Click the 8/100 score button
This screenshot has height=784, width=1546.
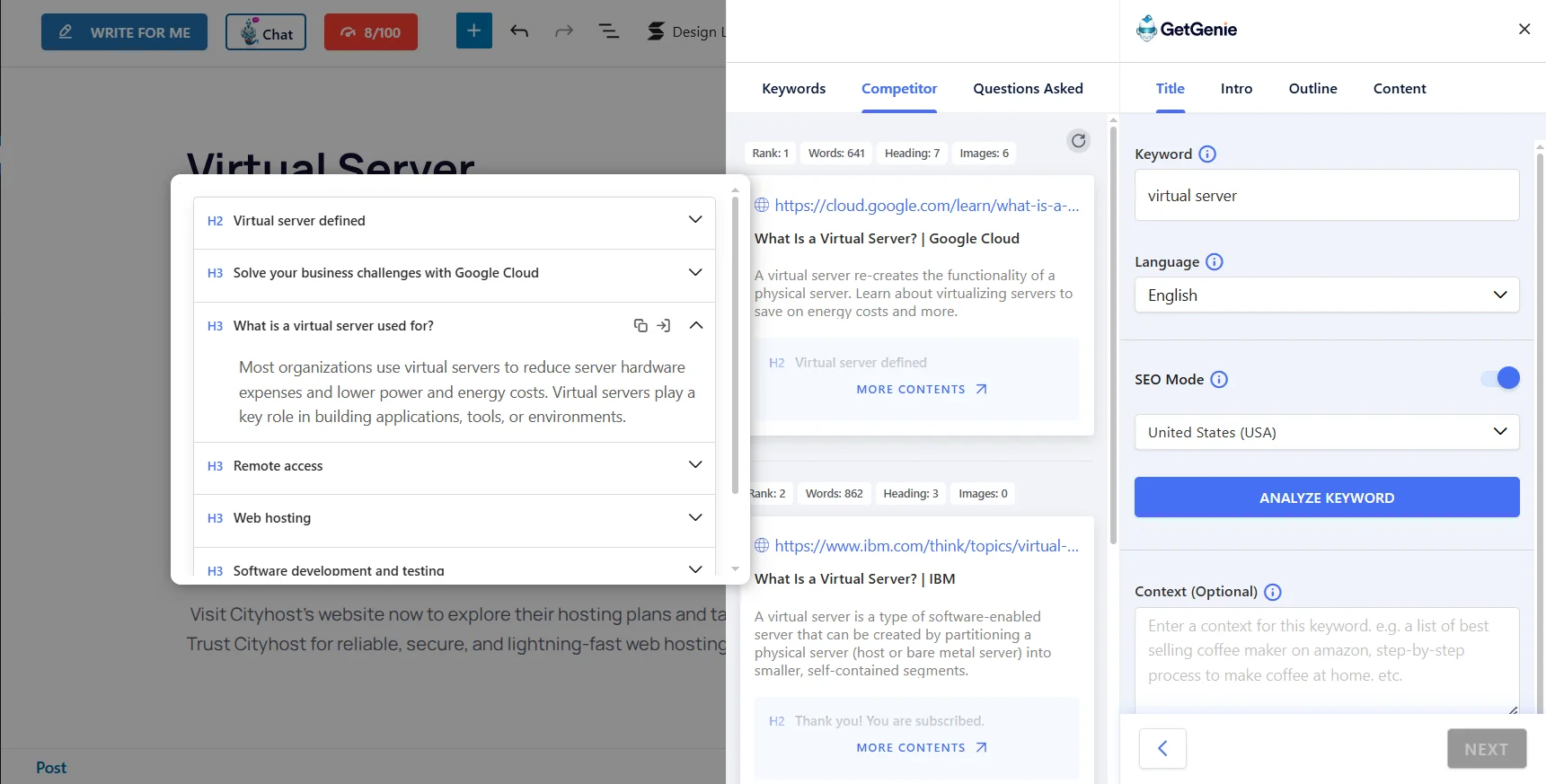tap(371, 32)
